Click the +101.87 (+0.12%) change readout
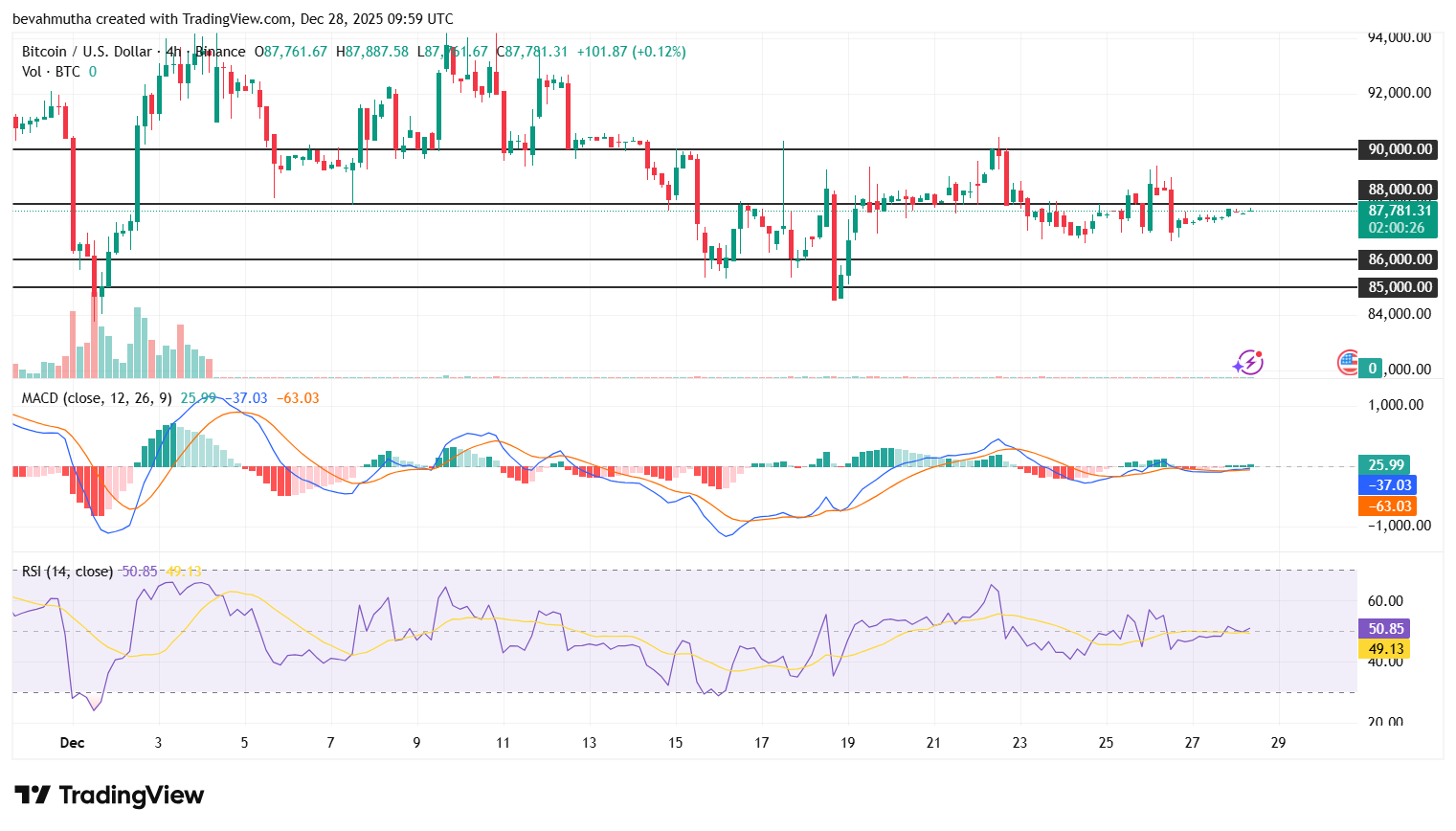Viewport: 1456px width, 831px height. [633, 52]
